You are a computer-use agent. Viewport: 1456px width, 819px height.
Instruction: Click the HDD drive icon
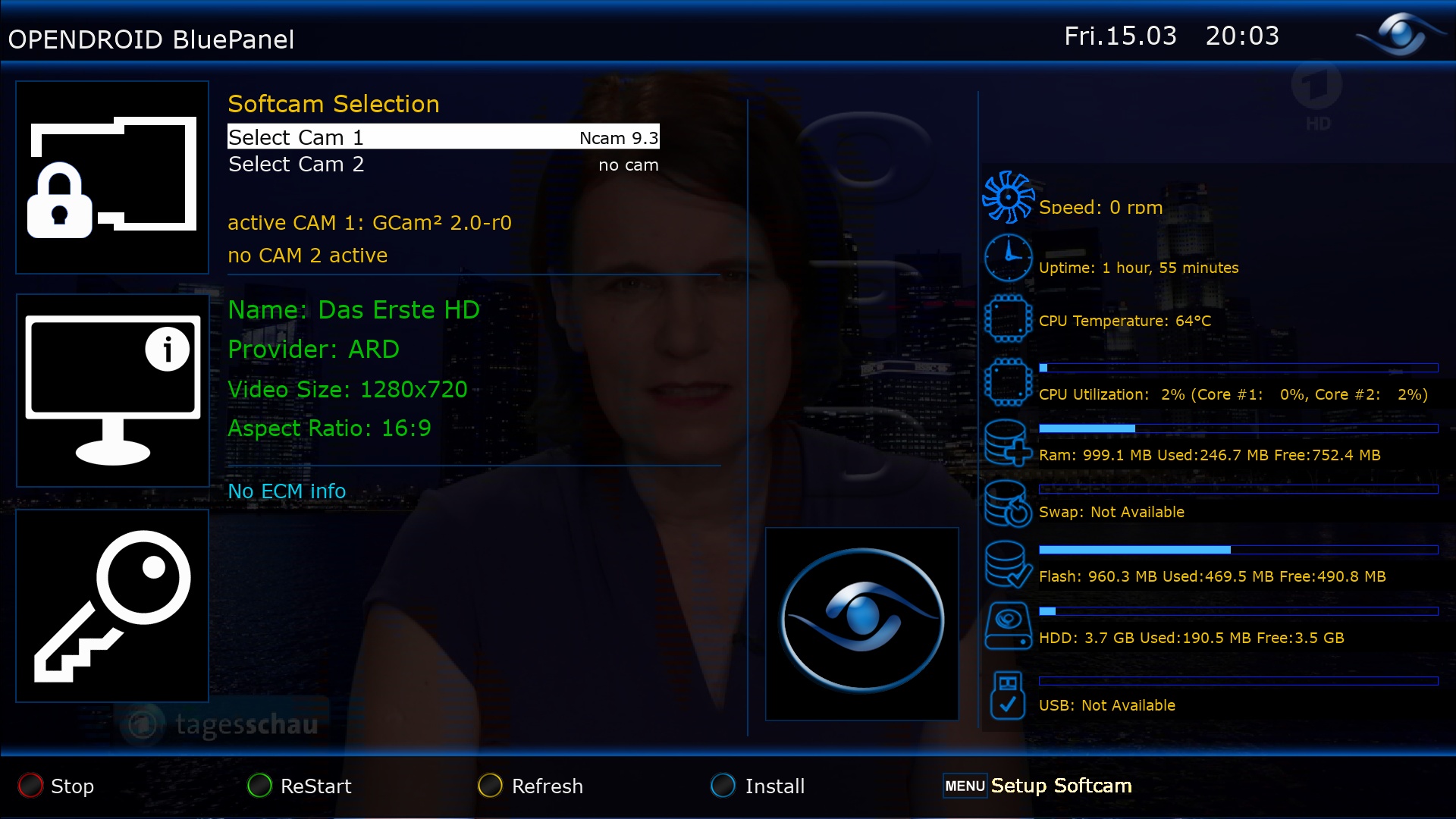click(1008, 626)
